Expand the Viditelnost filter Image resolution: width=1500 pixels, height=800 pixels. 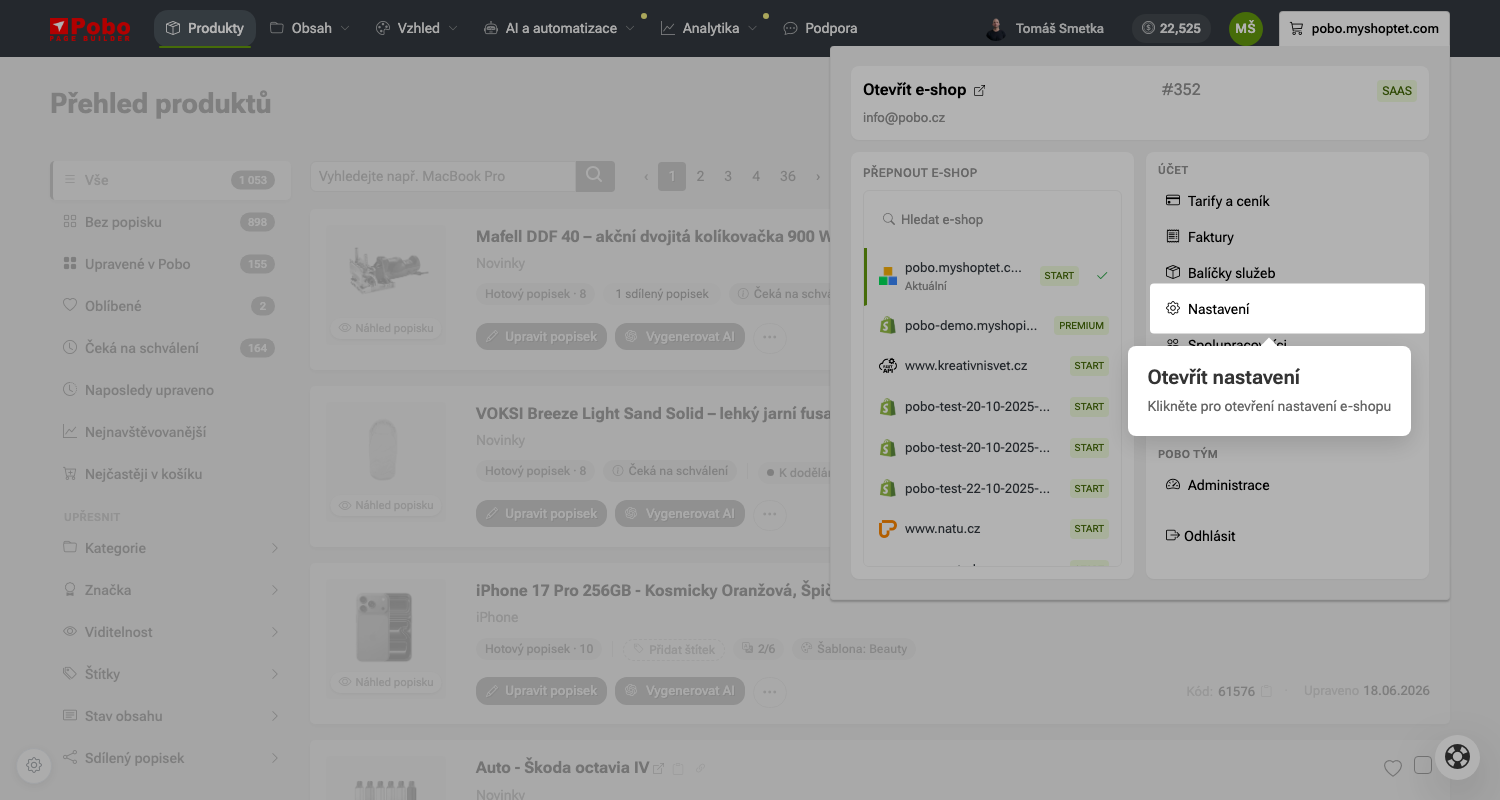pos(170,632)
